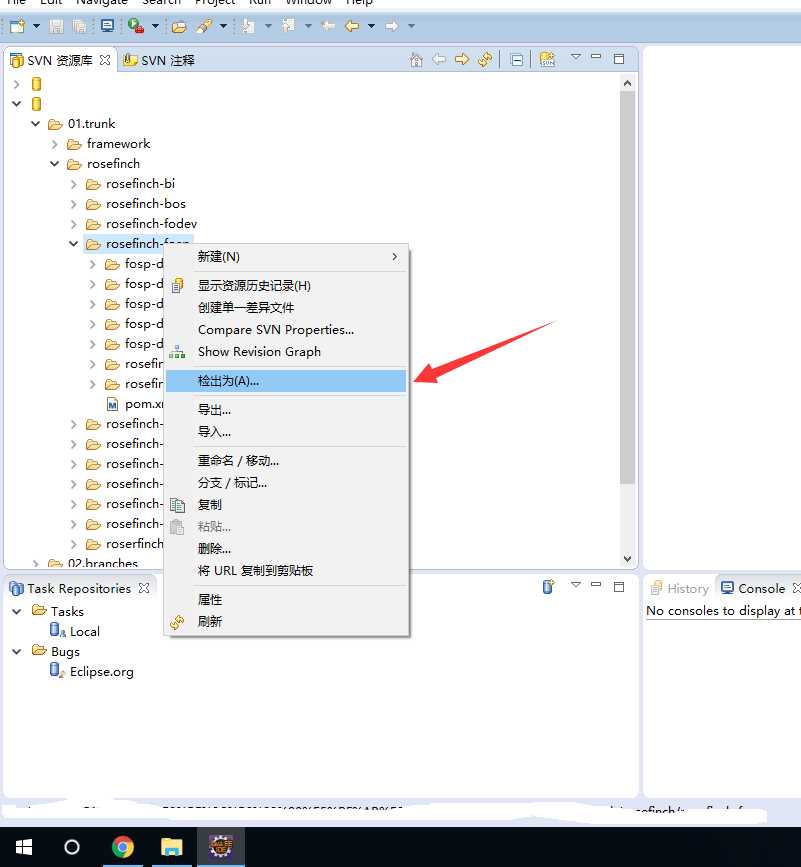Open the SVN view menu triangle

tap(575, 57)
